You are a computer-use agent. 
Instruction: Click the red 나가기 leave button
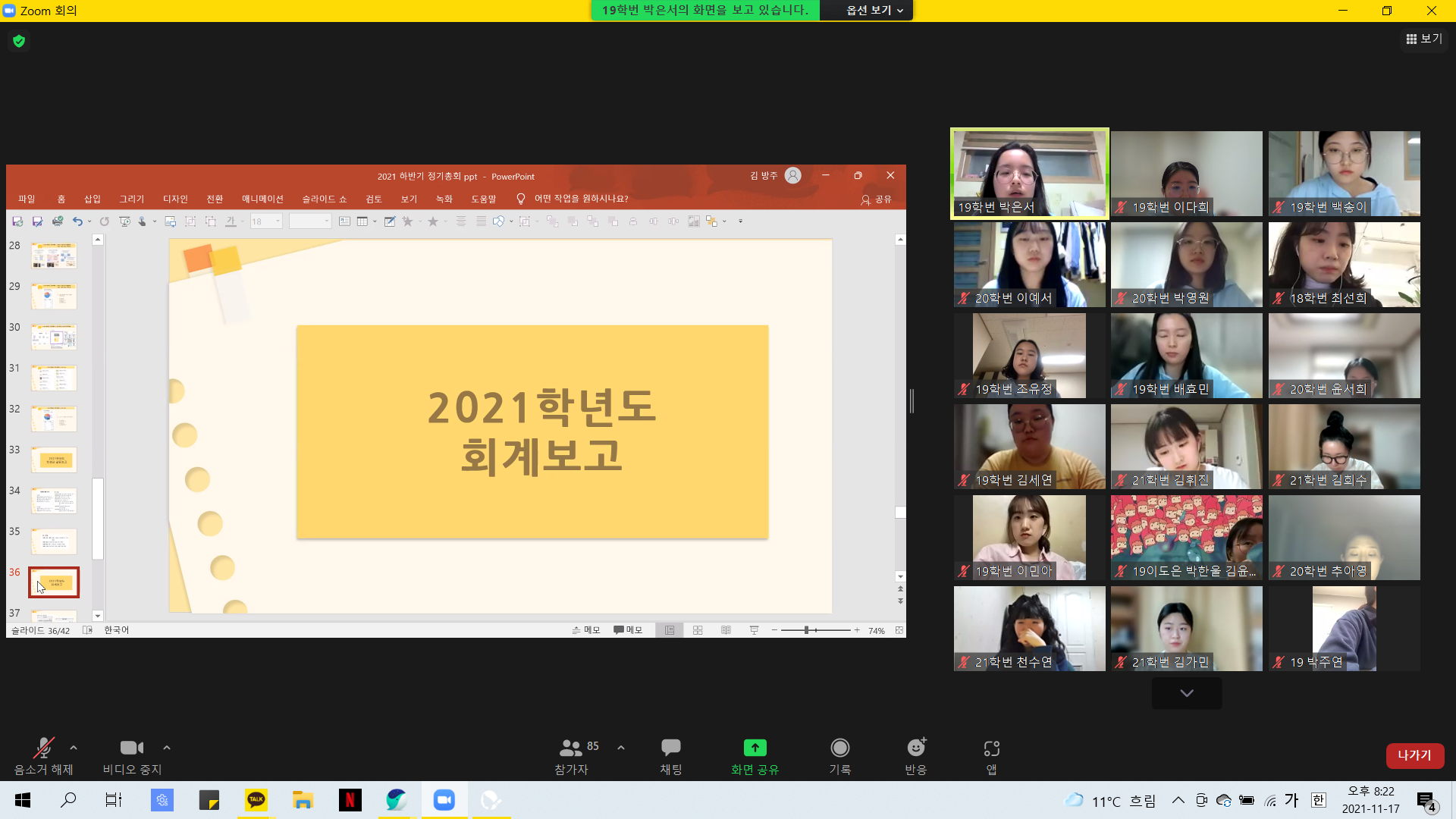pos(1414,755)
